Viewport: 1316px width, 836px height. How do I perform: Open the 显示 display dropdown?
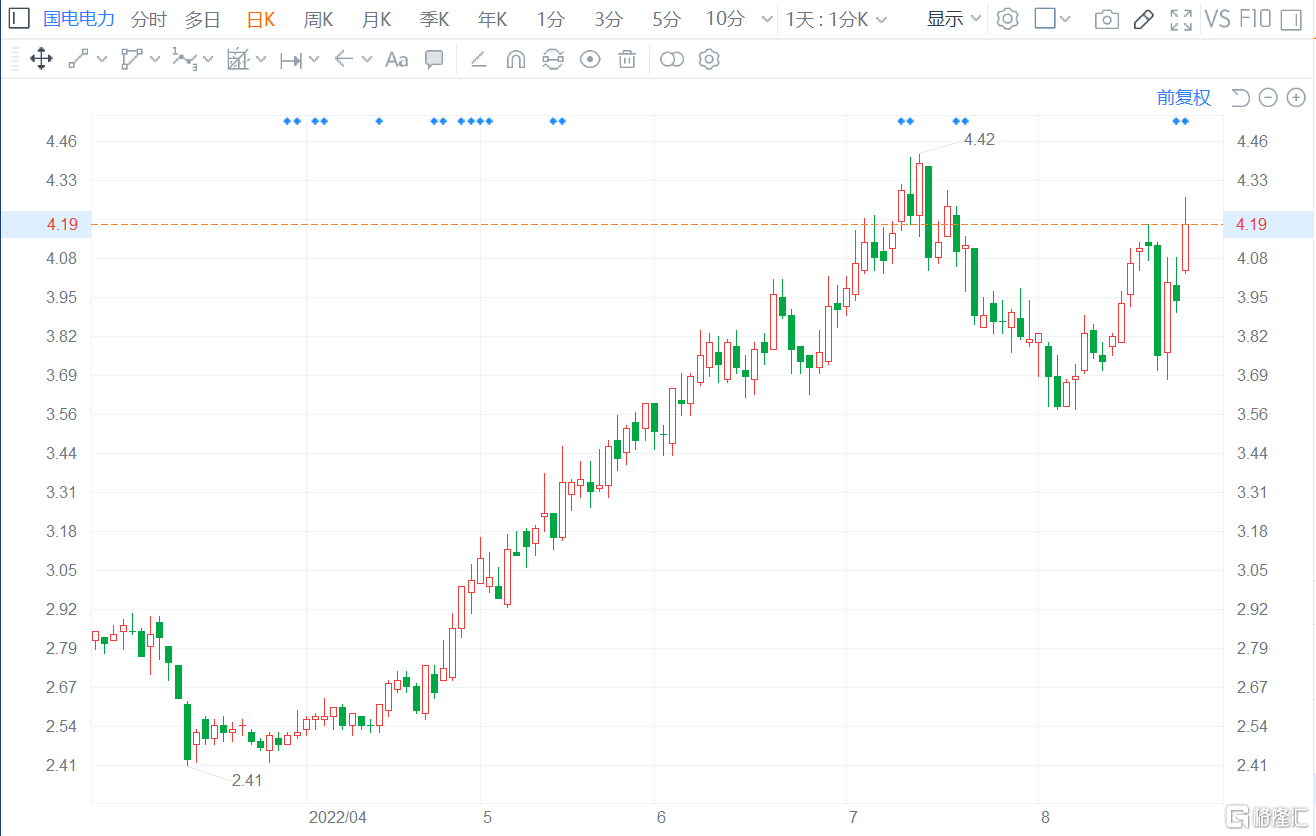coord(954,19)
